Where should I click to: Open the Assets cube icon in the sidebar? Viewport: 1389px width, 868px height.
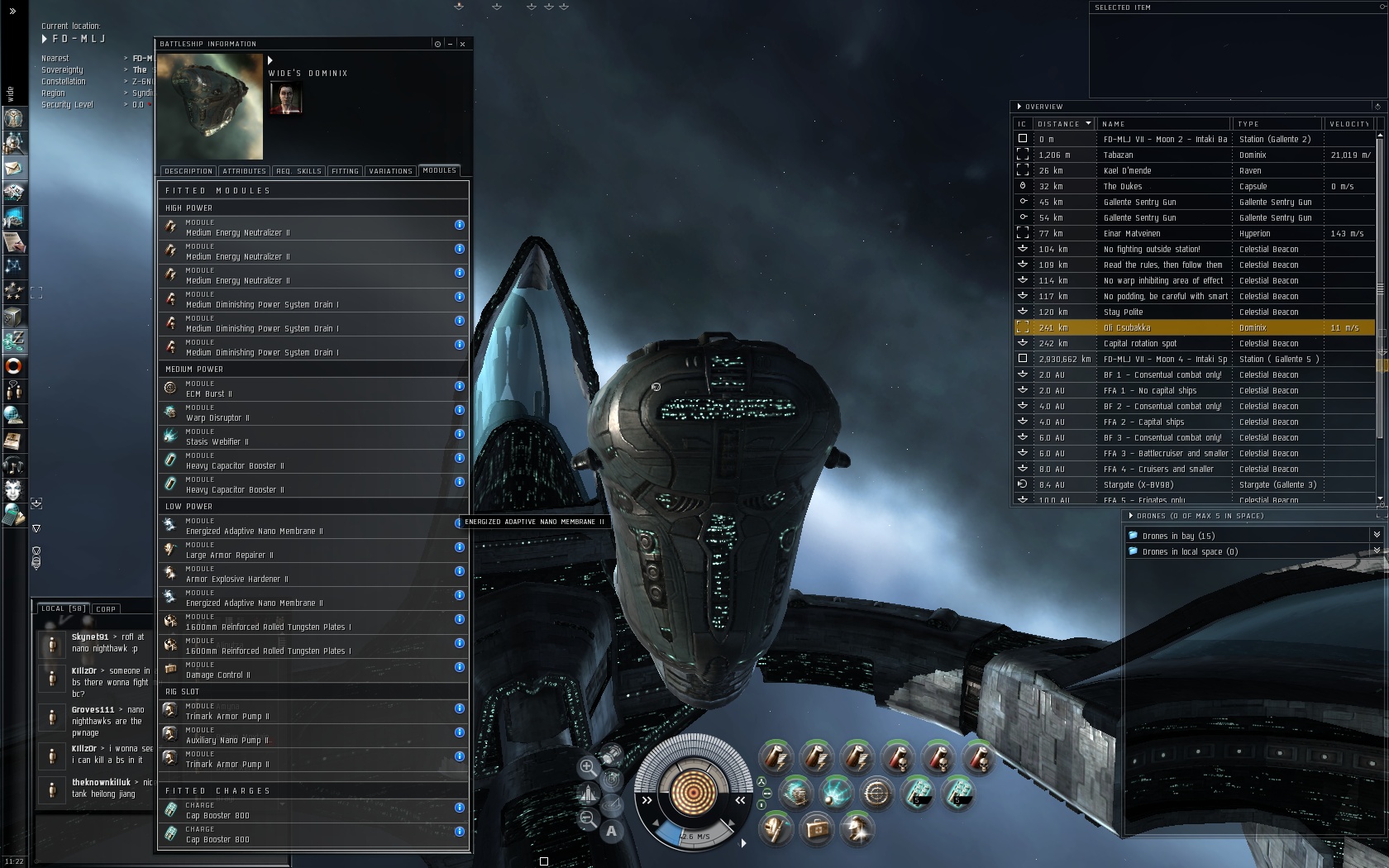point(14,316)
